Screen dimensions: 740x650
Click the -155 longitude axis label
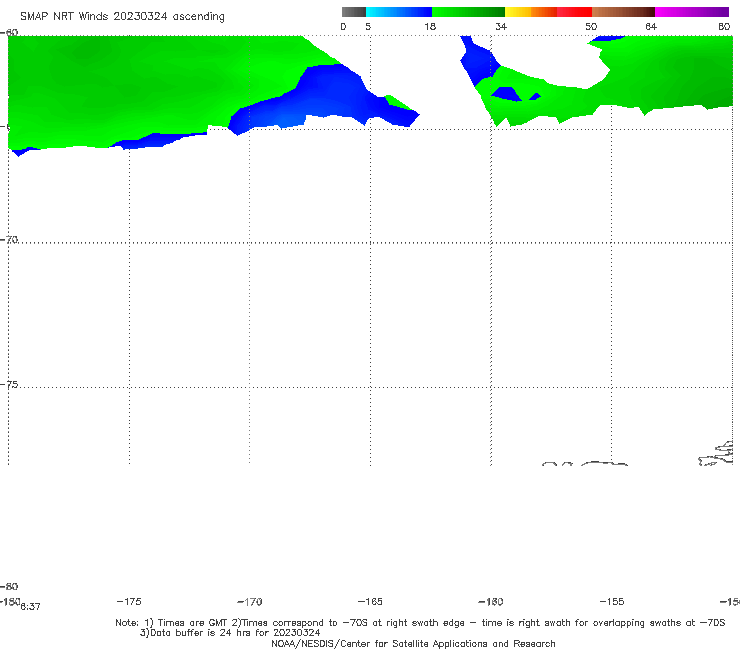[612, 602]
